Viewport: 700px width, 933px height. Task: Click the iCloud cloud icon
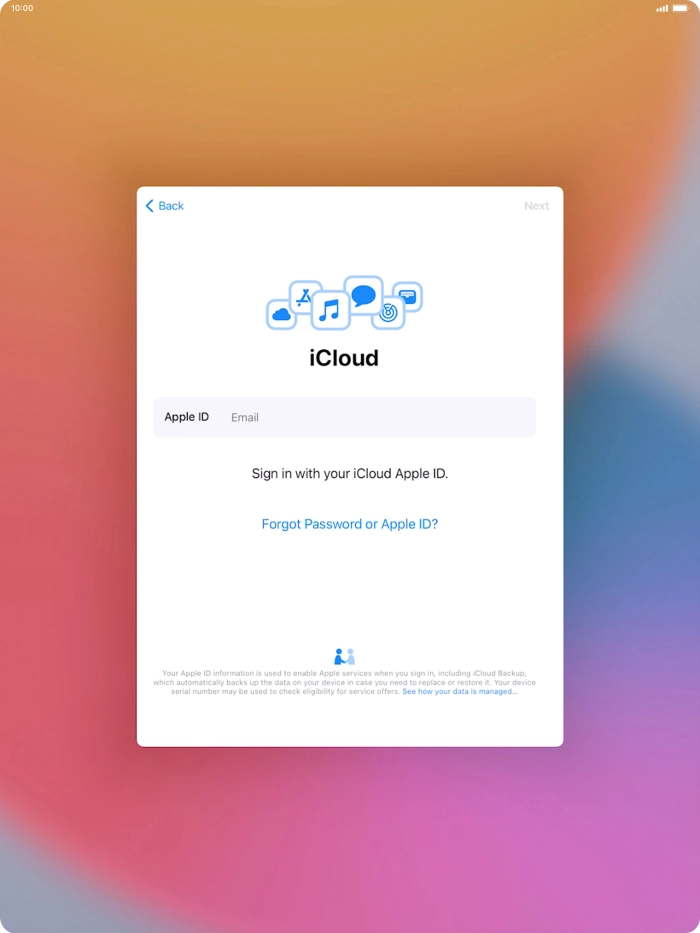[x=281, y=314]
